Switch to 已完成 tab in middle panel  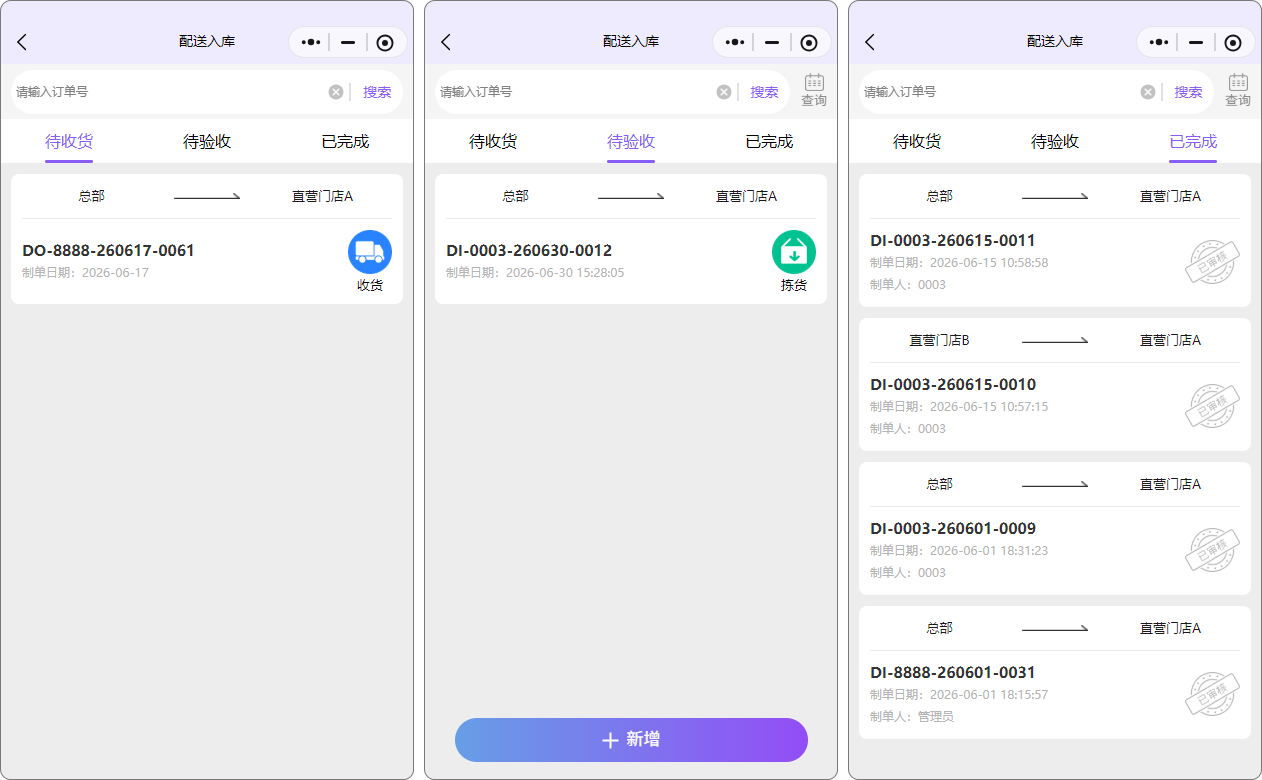pyautogui.click(x=769, y=142)
